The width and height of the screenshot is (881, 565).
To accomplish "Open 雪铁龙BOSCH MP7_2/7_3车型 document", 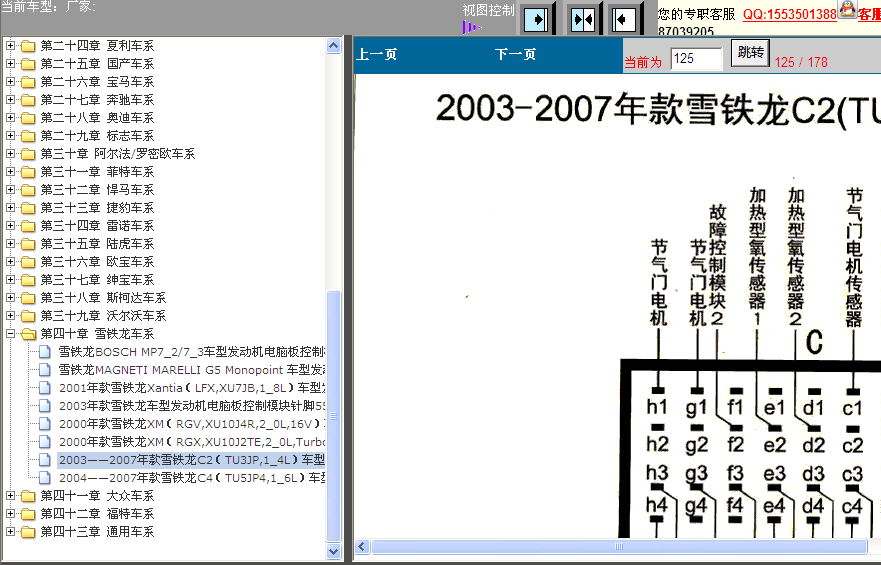I will (192, 352).
